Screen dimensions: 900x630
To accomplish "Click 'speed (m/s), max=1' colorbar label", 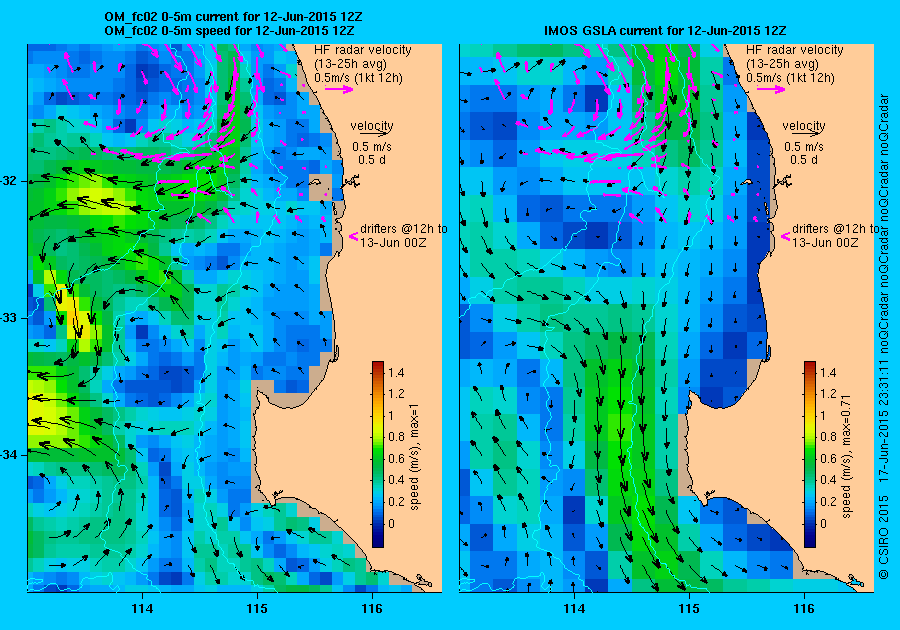I will click(415, 457).
